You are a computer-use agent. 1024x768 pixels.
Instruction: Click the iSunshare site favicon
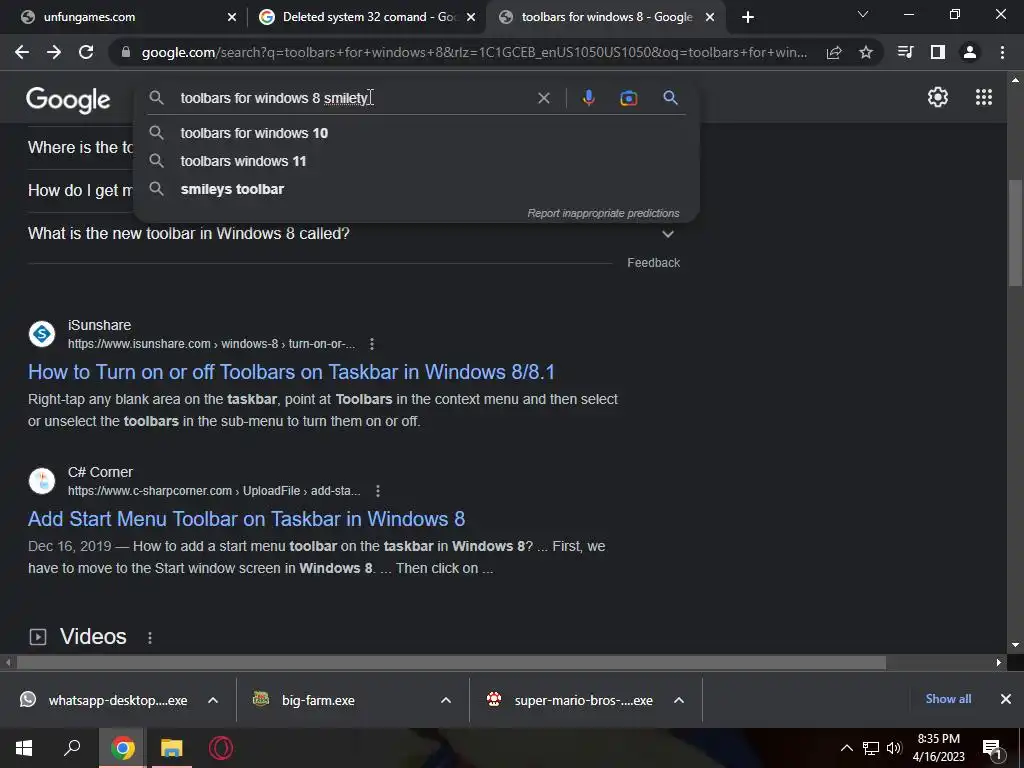(x=42, y=334)
